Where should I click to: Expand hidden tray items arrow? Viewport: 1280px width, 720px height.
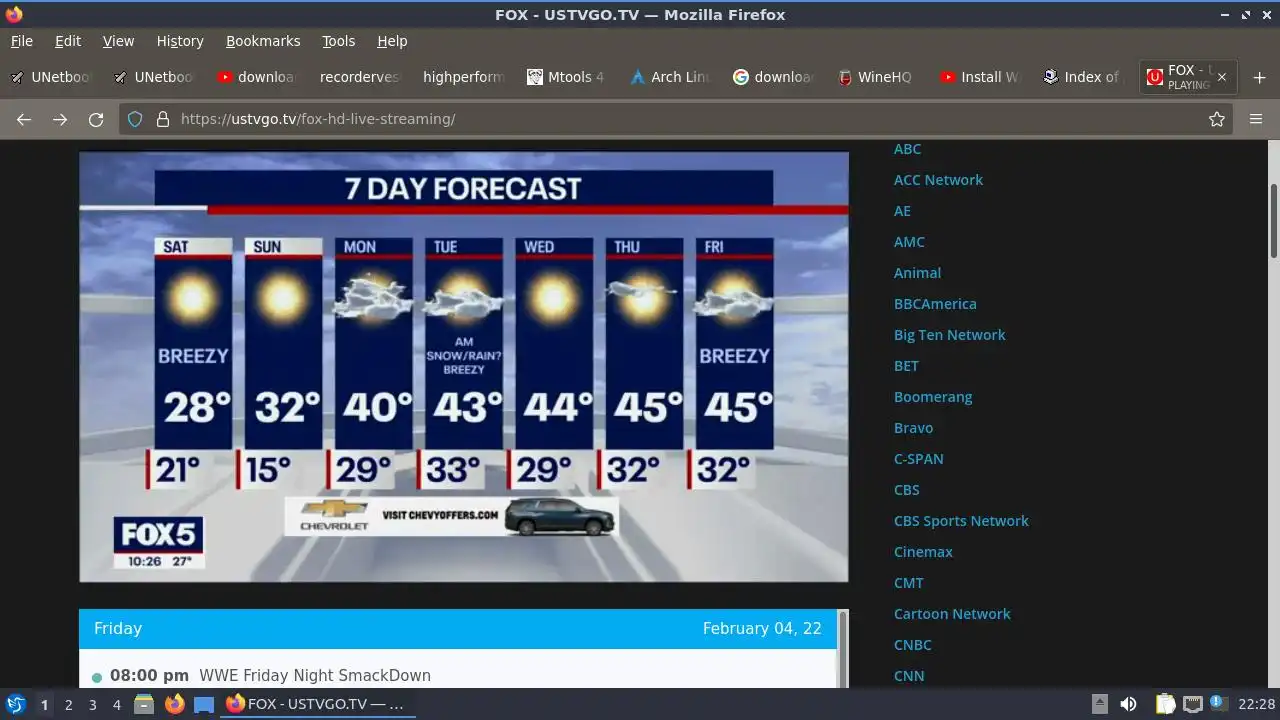1099,704
